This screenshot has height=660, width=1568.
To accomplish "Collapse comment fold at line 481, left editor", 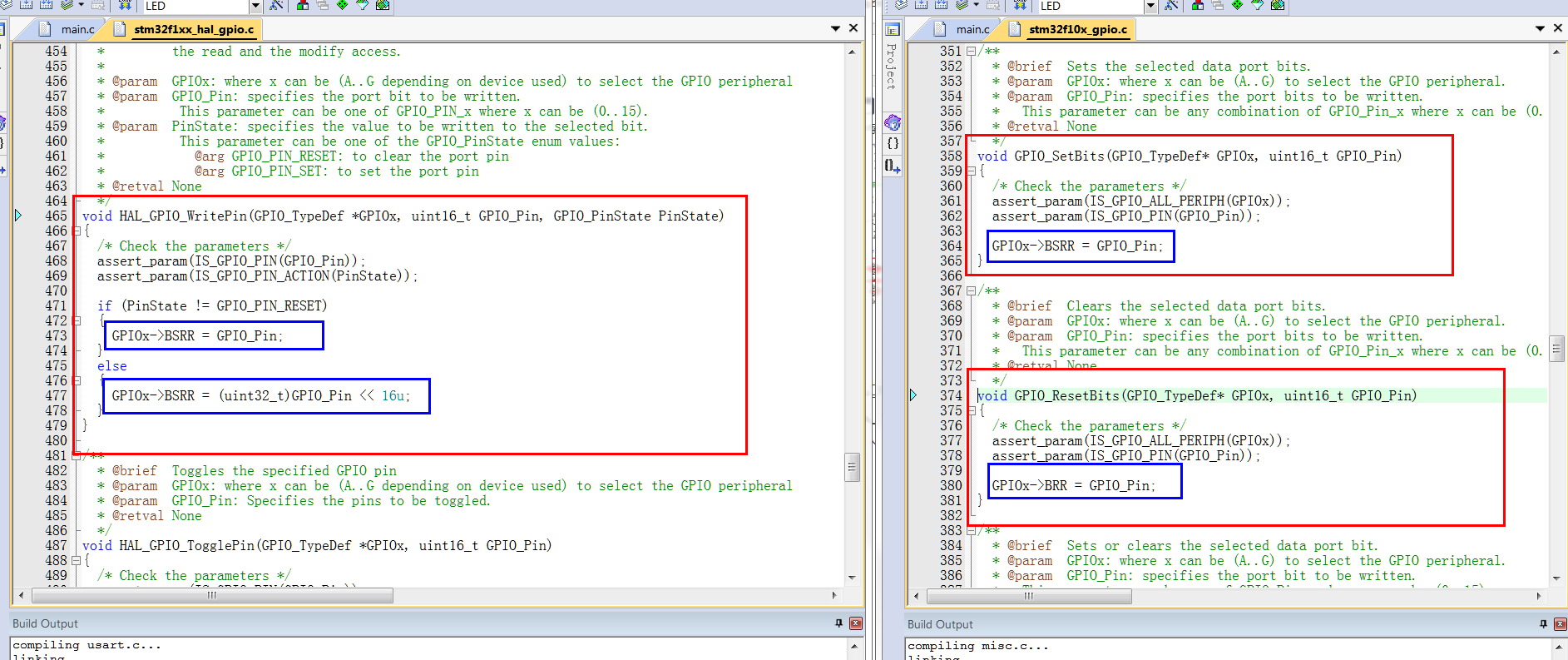I will click(x=76, y=456).
